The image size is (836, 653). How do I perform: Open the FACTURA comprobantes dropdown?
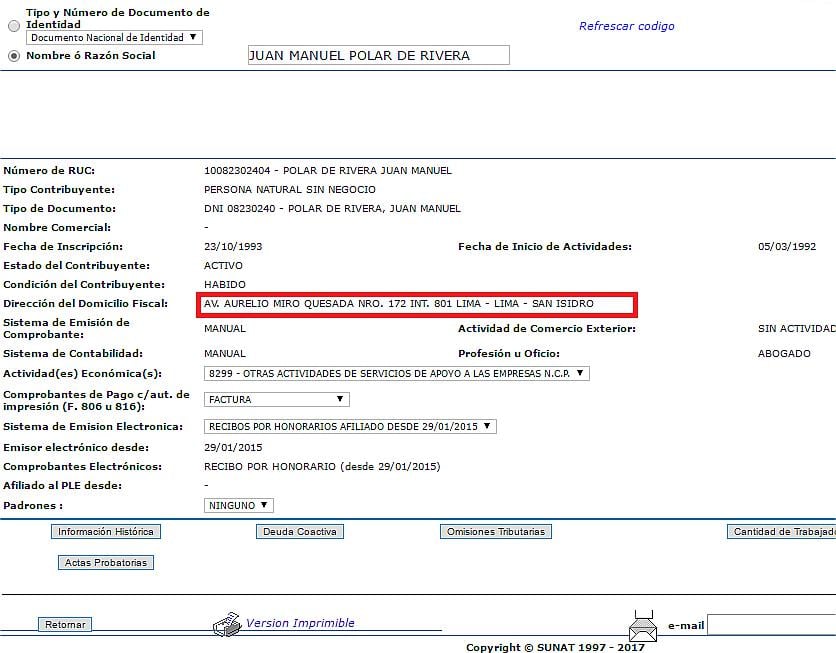(x=276, y=399)
